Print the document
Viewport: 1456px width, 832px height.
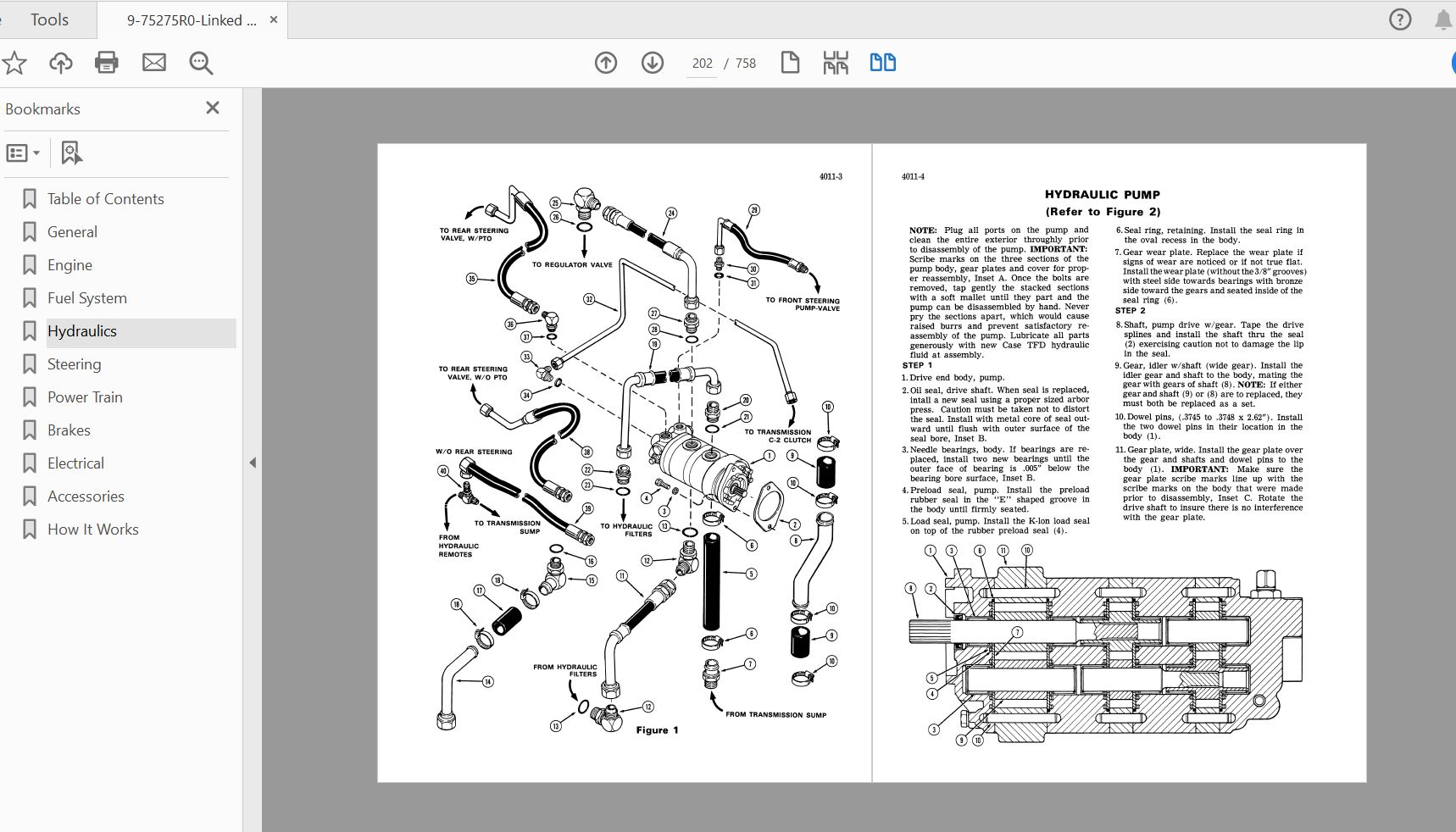click(x=107, y=62)
